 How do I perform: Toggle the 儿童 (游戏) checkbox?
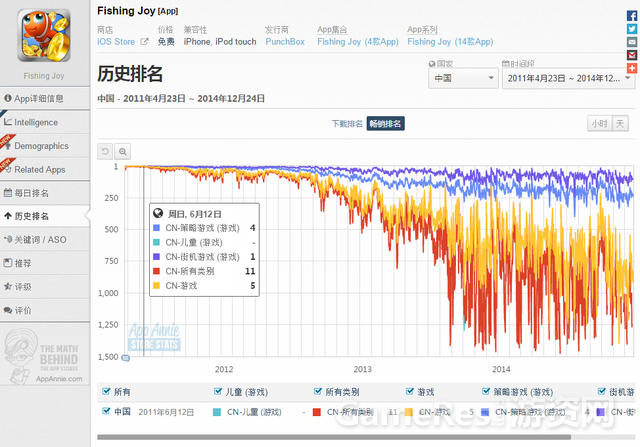pyautogui.click(x=218, y=391)
